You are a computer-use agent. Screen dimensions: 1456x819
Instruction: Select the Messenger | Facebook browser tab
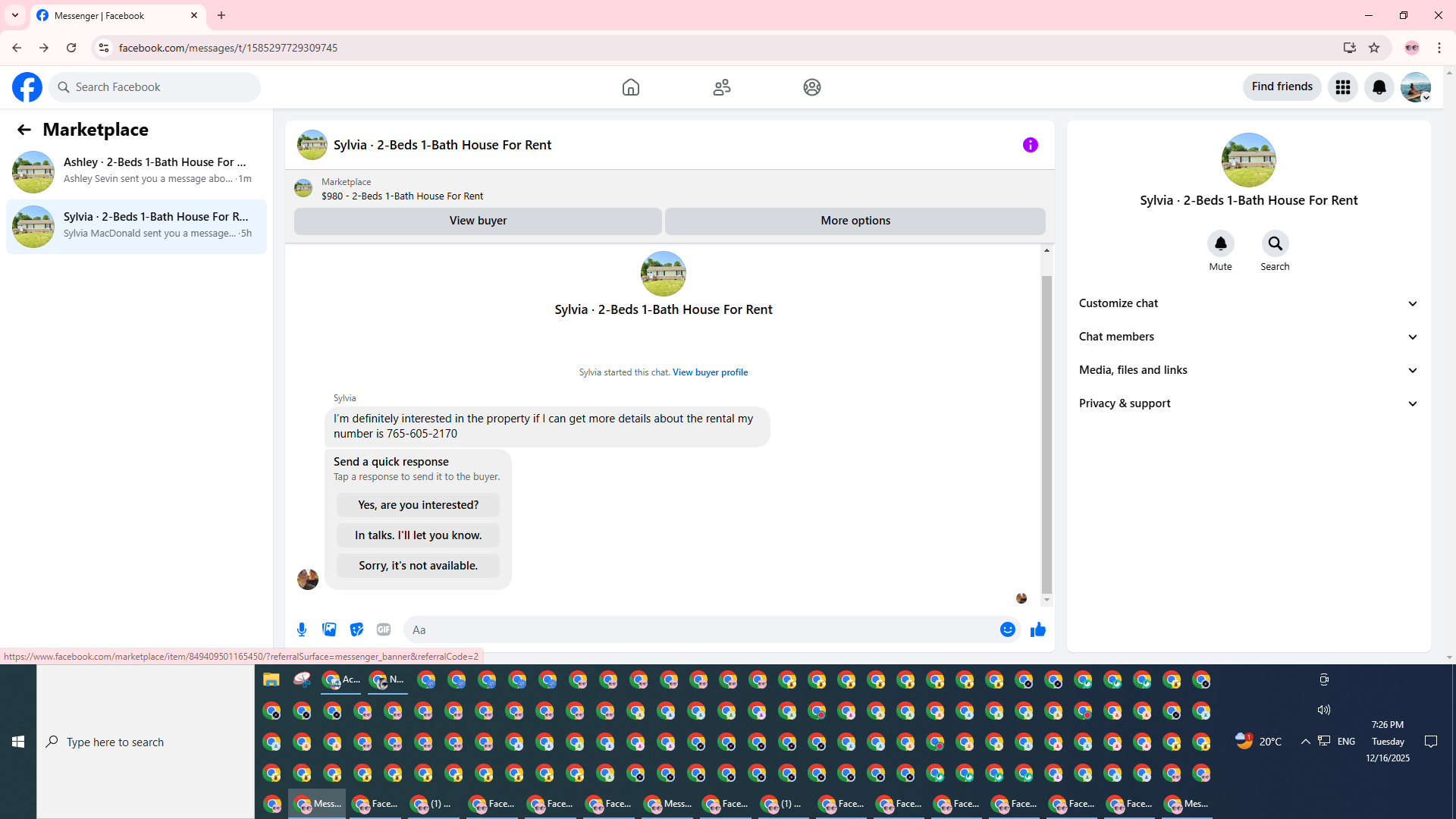coord(118,16)
